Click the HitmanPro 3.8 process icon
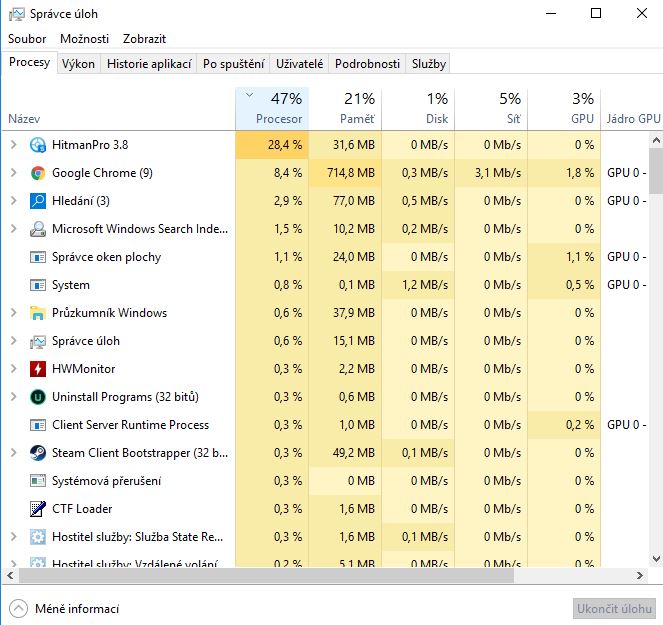The image size is (663, 625). (38, 145)
